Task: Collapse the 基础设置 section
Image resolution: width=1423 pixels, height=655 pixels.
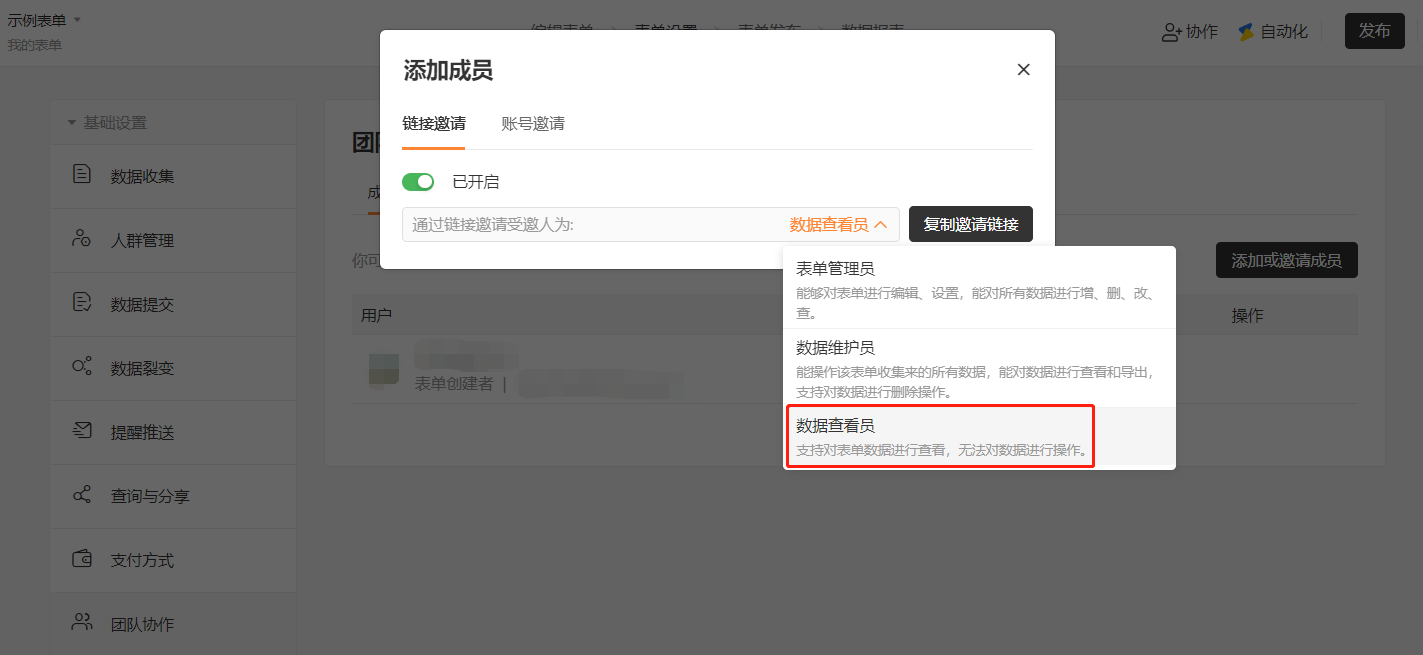Action: pos(71,123)
